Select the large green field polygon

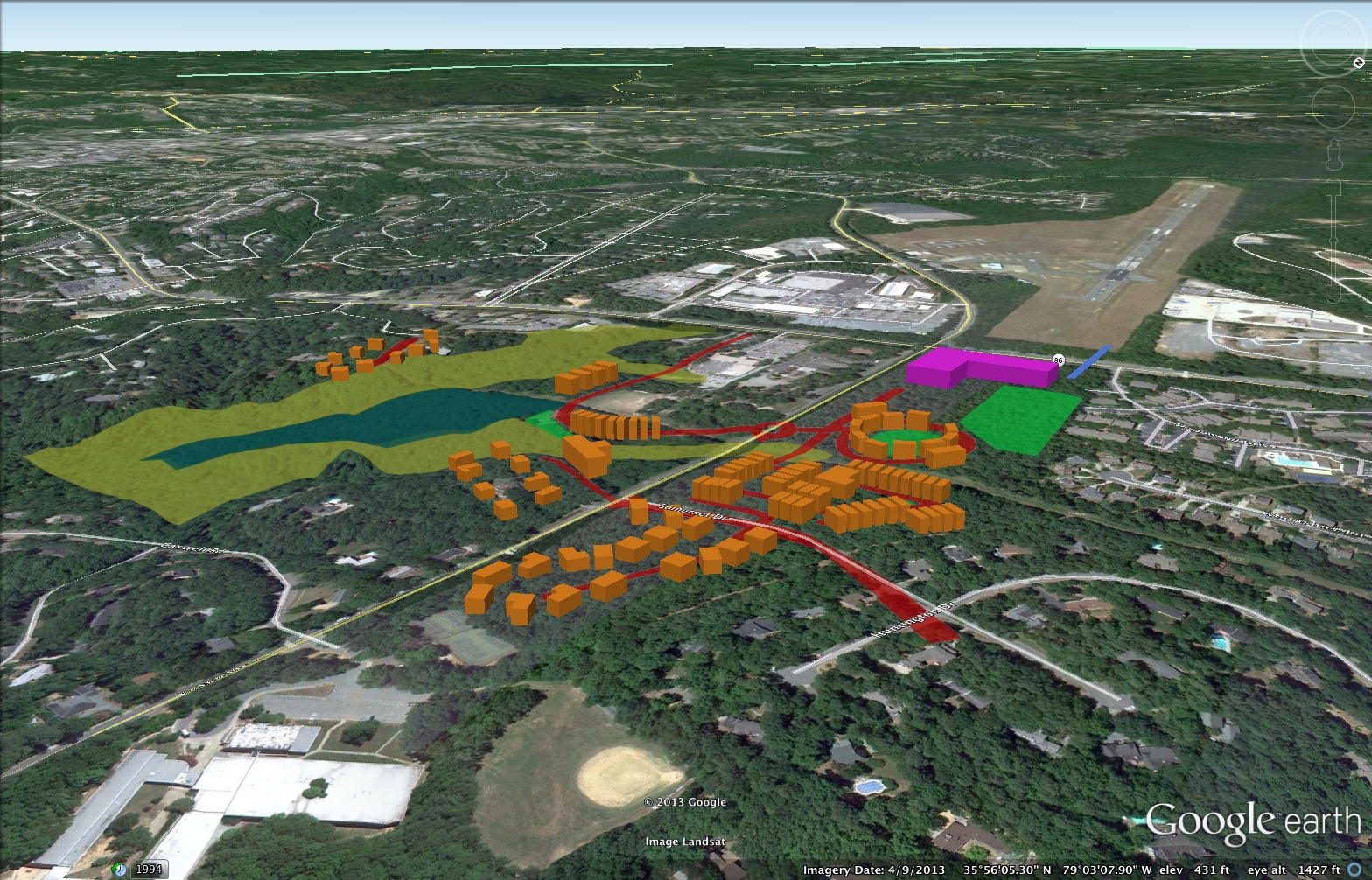(x=1022, y=420)
